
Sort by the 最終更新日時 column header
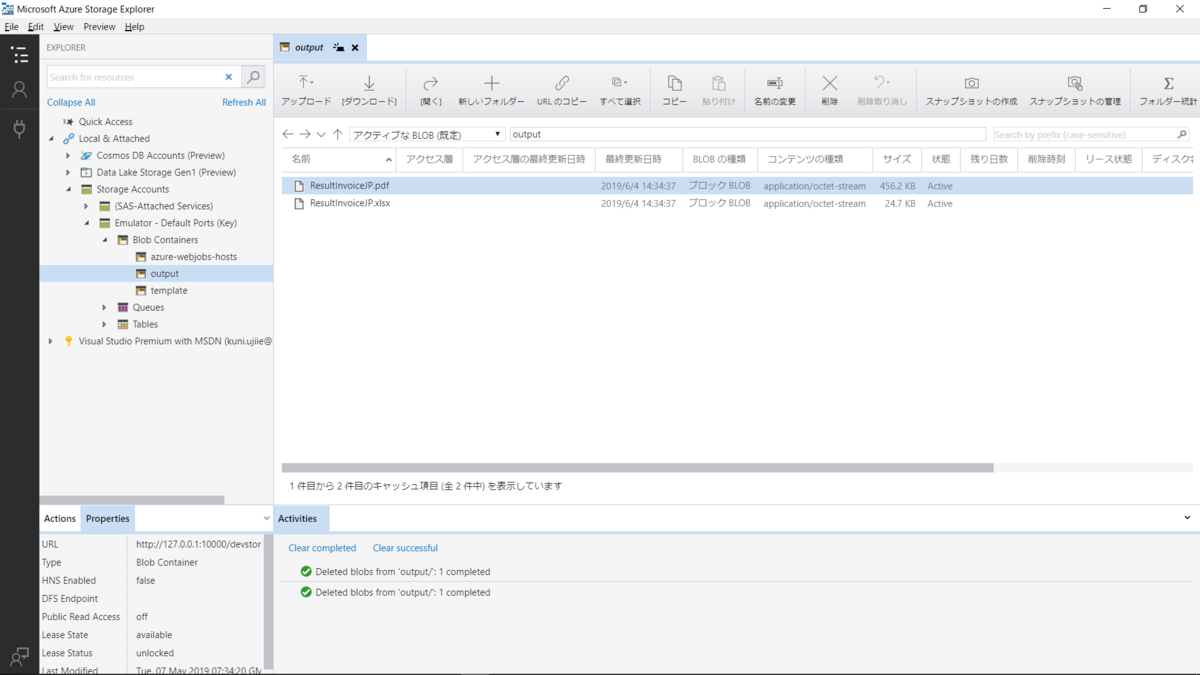coord(638,159)
